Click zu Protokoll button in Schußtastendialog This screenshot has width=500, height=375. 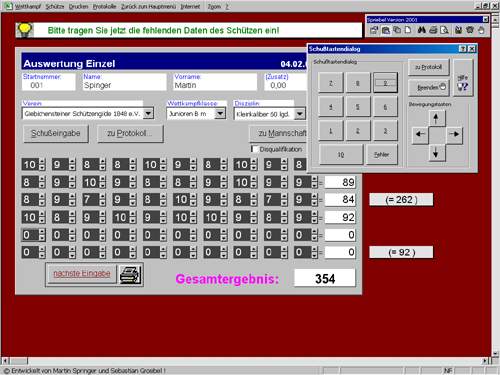[x=429, y=67]
